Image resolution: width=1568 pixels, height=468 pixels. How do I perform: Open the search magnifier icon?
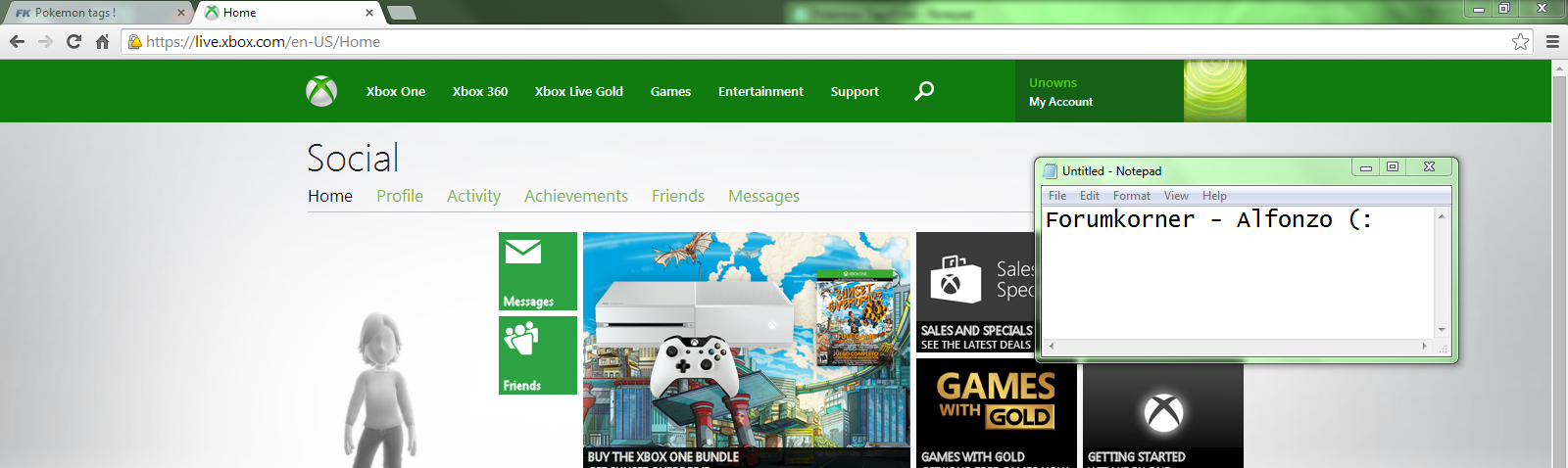924,91
